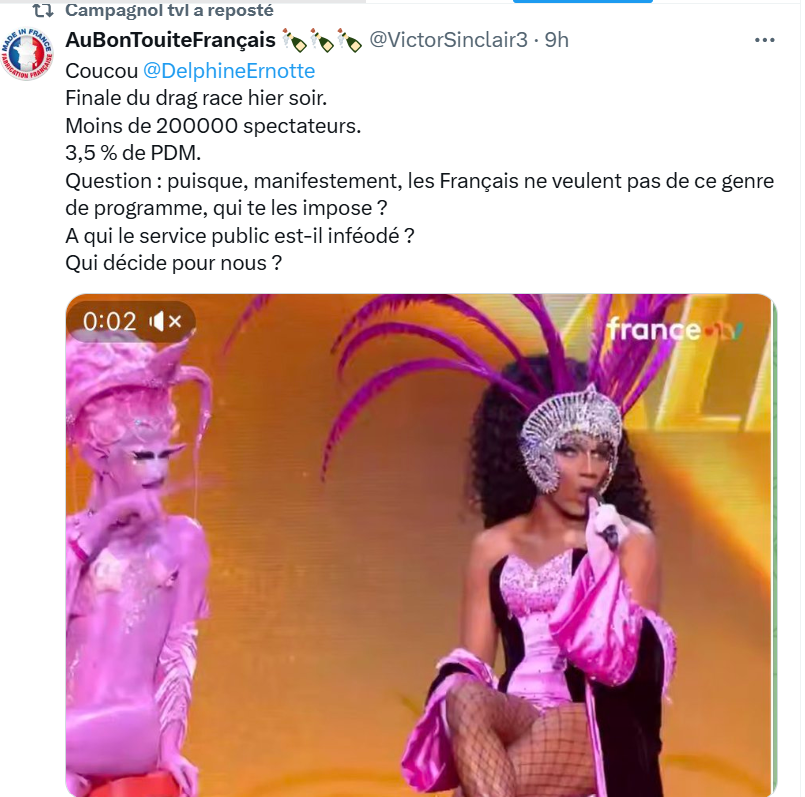Click the 'Campagnol tvl a reposté' label
Viewport: 805px width, 797px height.
tap(169, 10)
